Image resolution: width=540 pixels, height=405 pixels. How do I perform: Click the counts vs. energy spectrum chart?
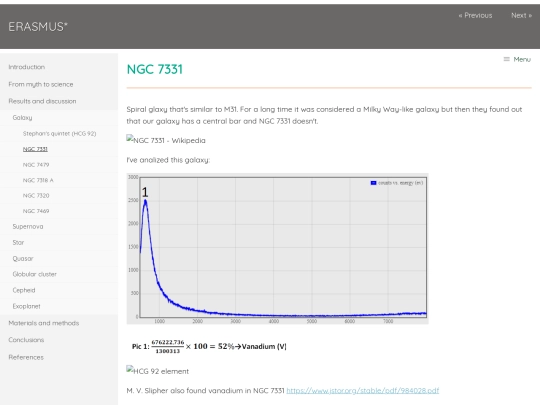point(278,249)
